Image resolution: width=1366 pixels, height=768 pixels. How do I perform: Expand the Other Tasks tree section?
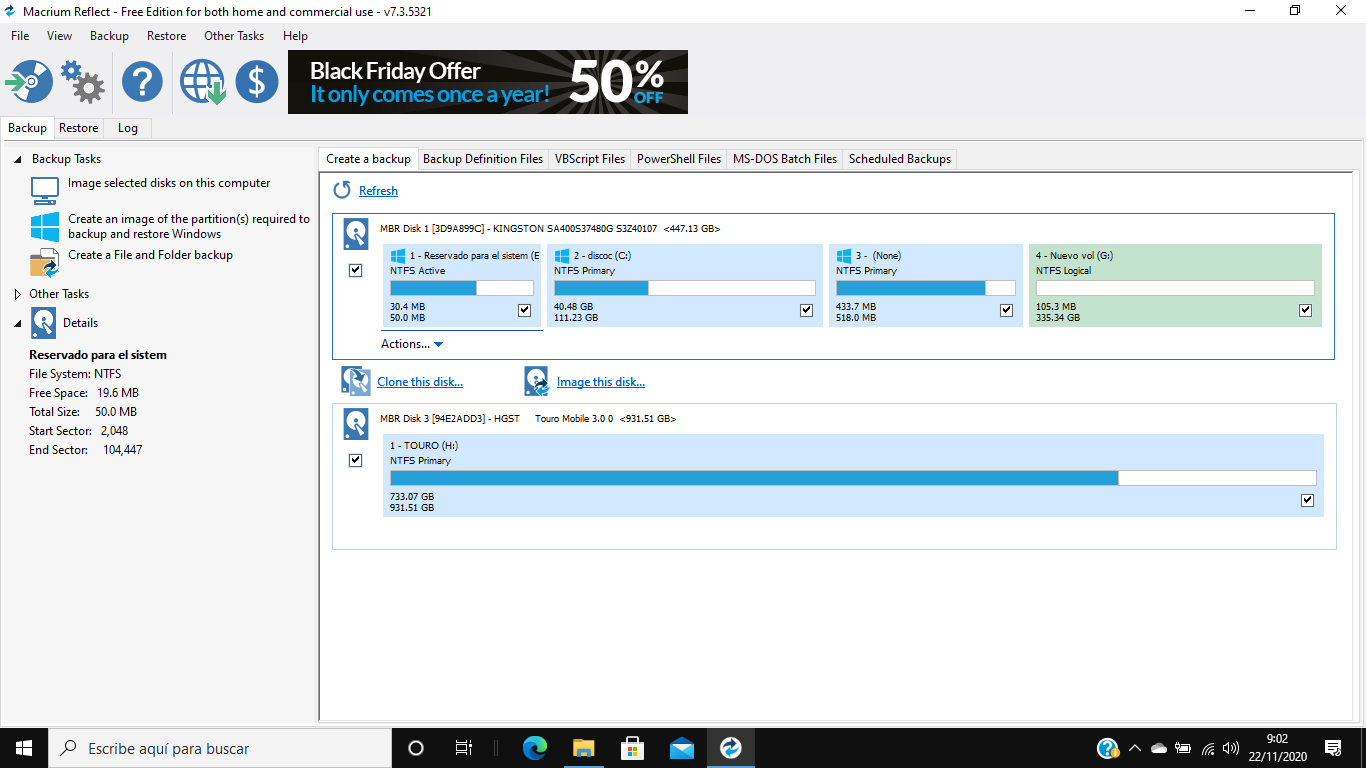click(18, 294)
